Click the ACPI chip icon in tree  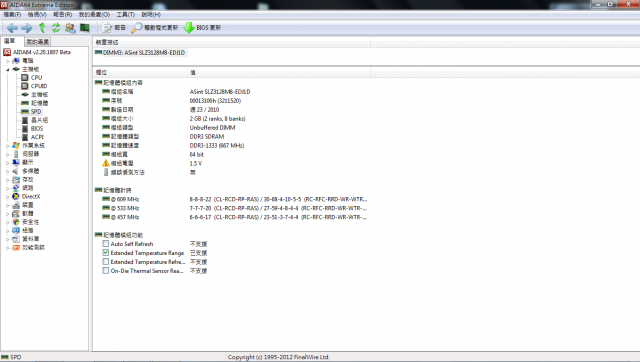(25, 137)
